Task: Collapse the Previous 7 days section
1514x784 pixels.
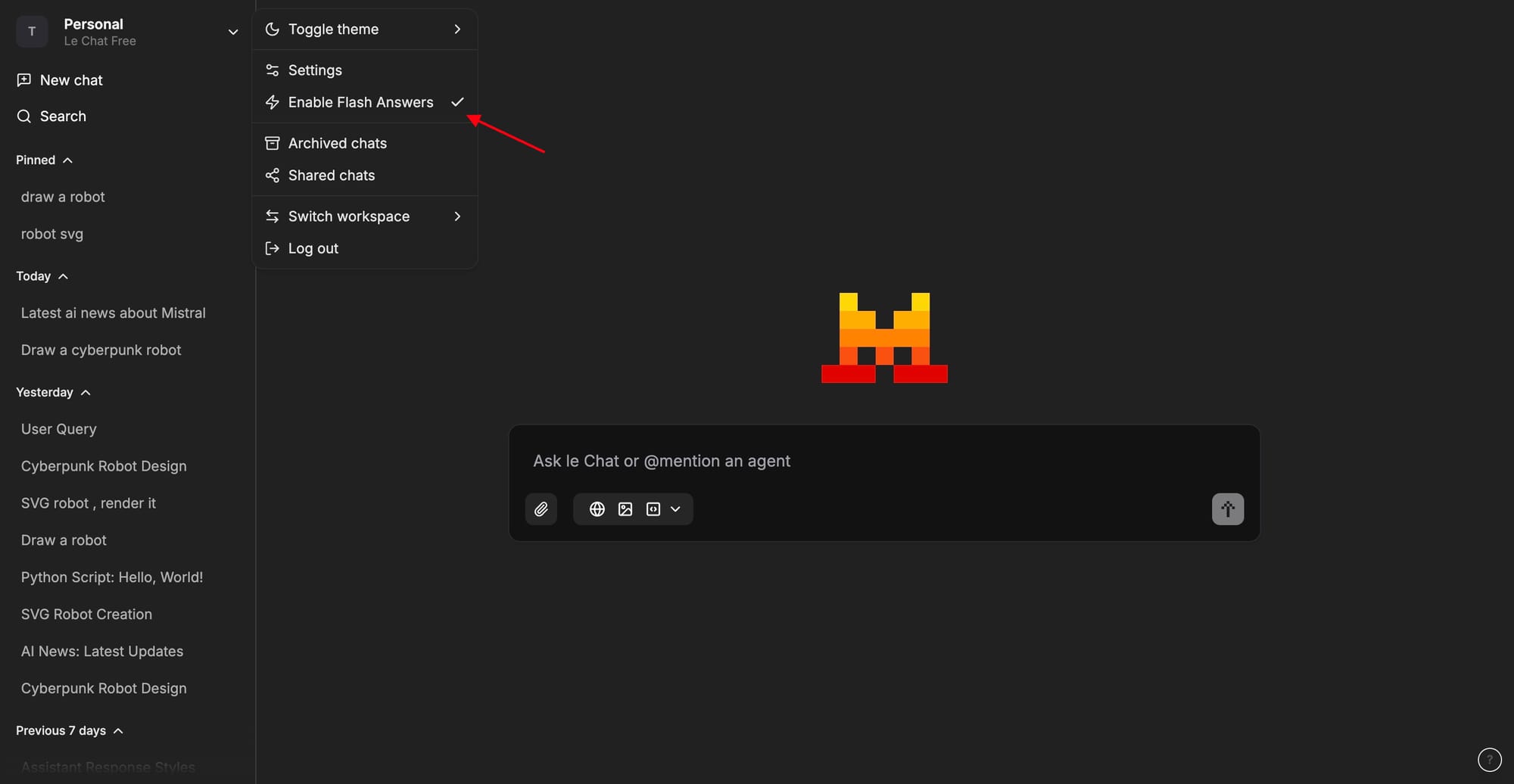Action: tap(118, 731)
